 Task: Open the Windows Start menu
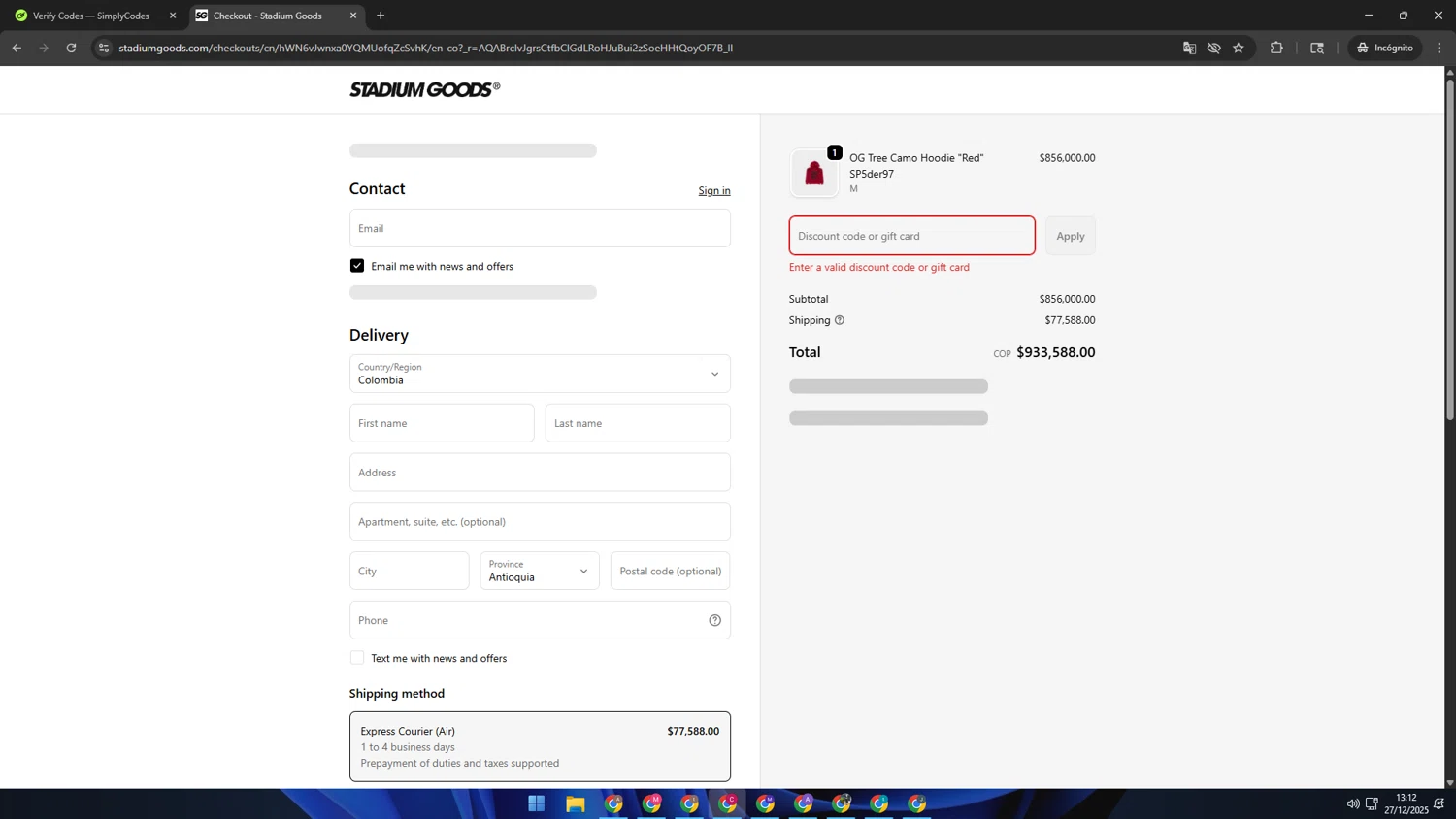coord(536,803)
